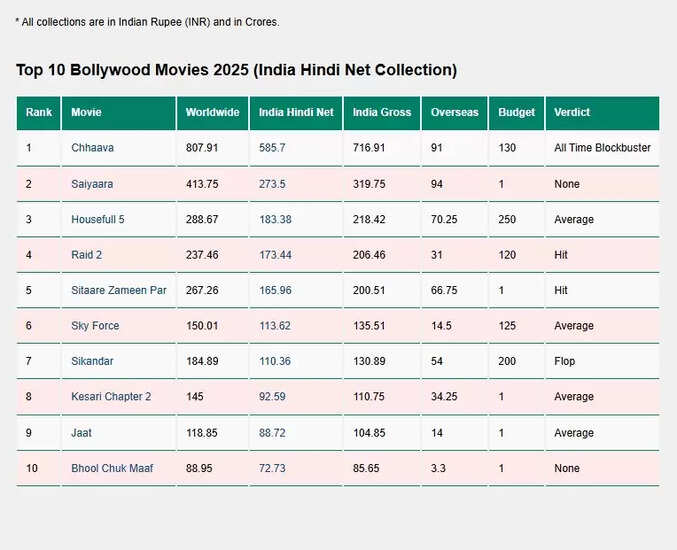The height and width of the screenshot is (550, 677).
Task: Click Chhaava's 585.7 Hindi net value
Action: click(272, 148)
